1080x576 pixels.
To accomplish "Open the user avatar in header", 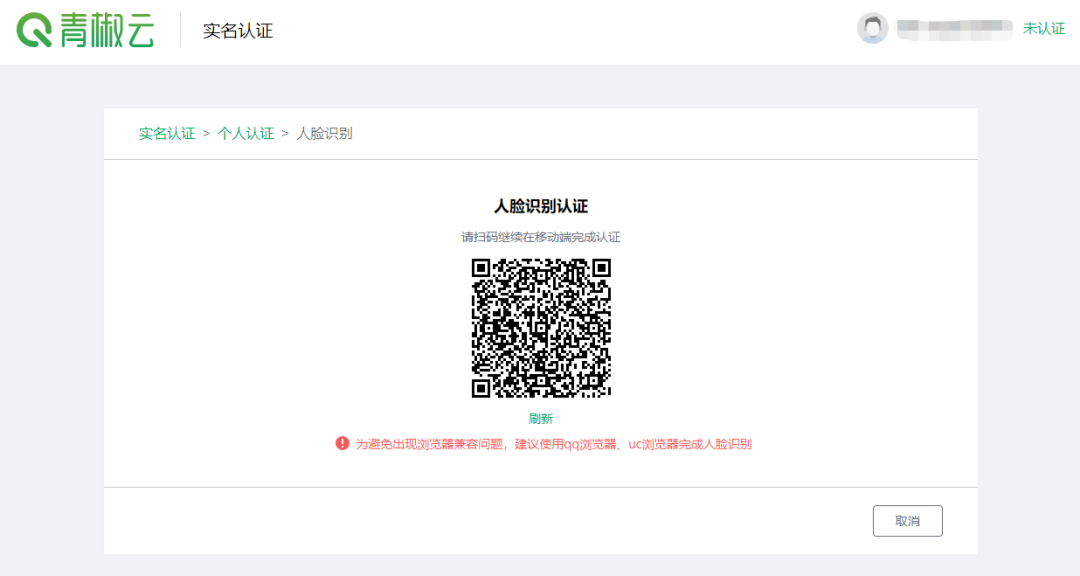I will coord(873,28).
